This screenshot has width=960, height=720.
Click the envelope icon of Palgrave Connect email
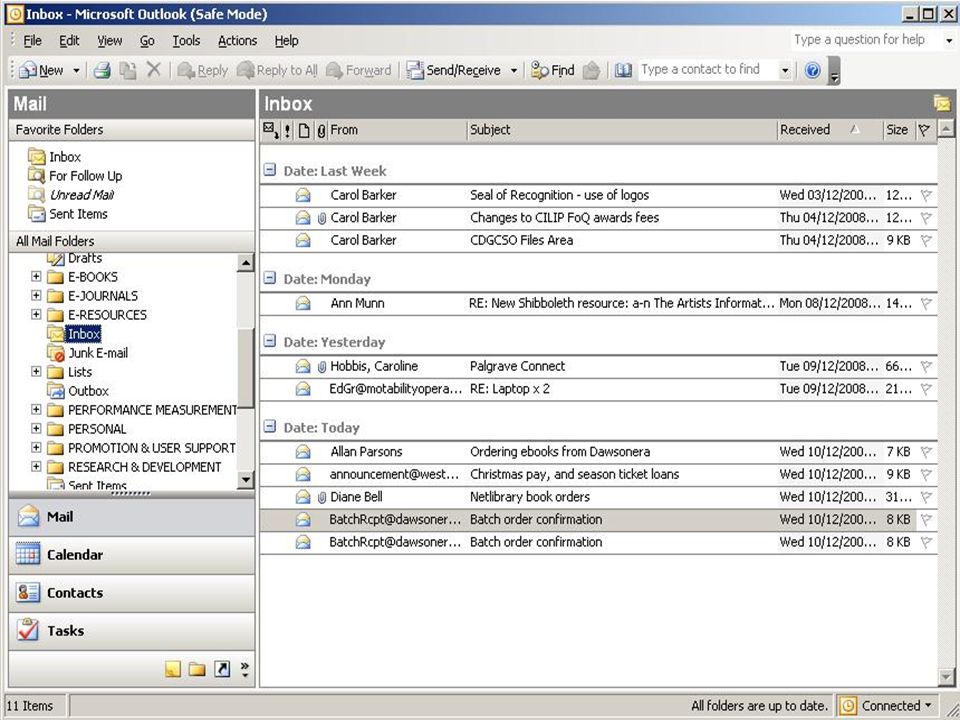click(303, 366)
